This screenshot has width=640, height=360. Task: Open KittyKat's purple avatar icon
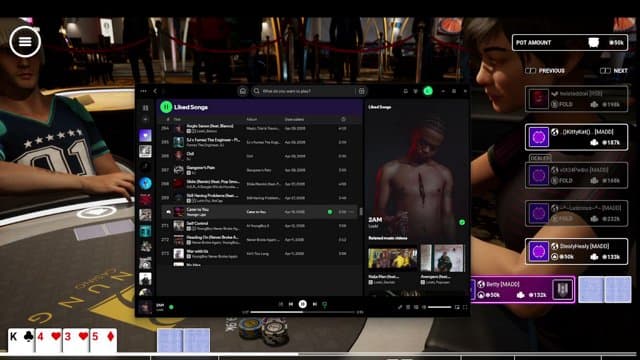pos(539,137)
